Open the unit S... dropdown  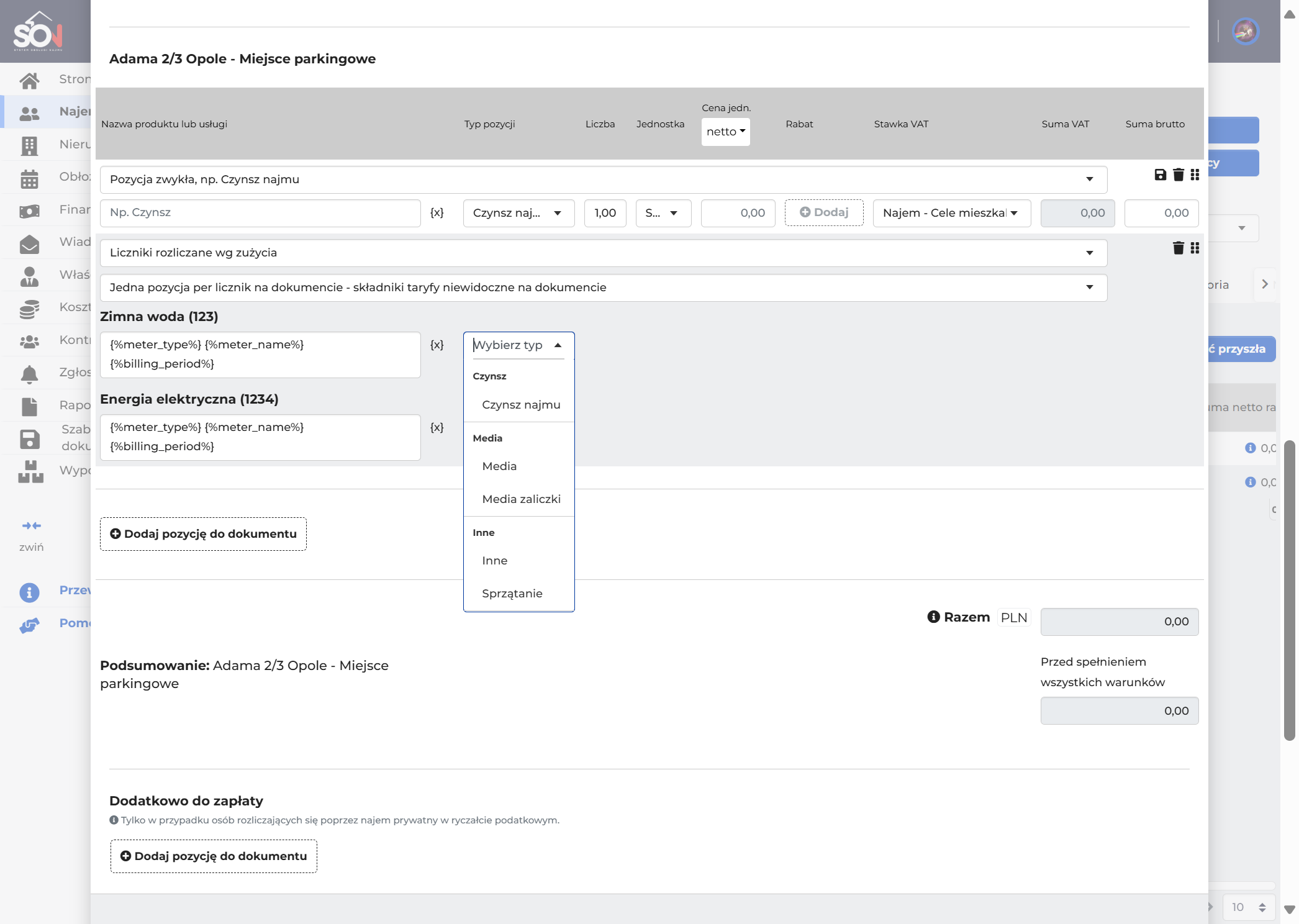[663, 213]
